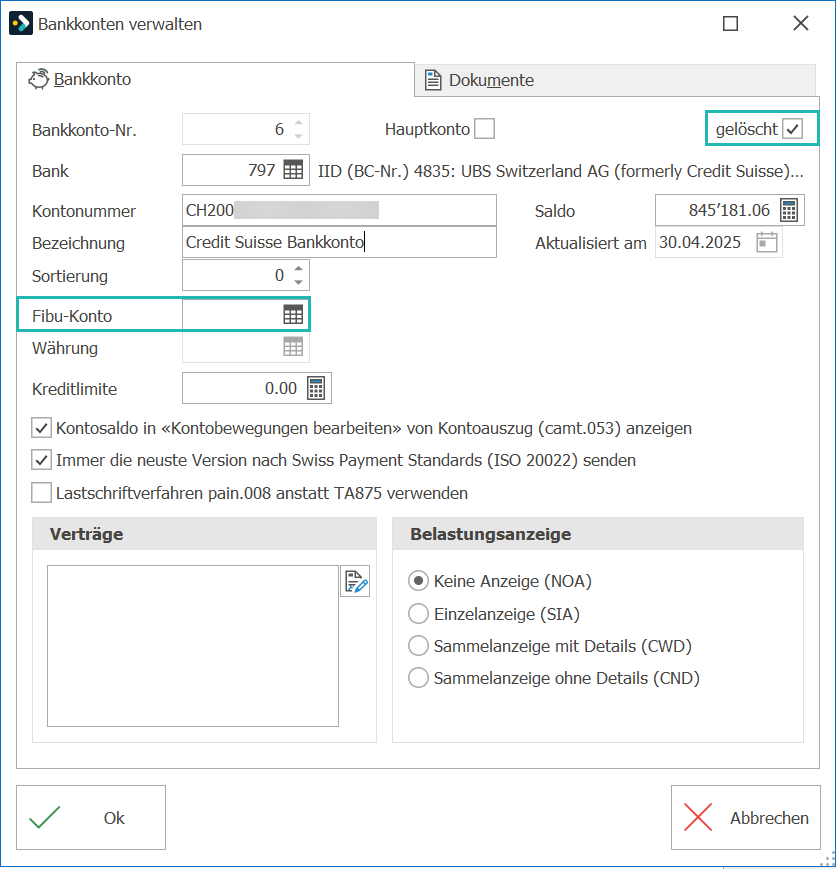Open the Kreditlimite calculator icon
Image resolution: width=836 pixels, height=869 pixels.
(x=316, y=389)
